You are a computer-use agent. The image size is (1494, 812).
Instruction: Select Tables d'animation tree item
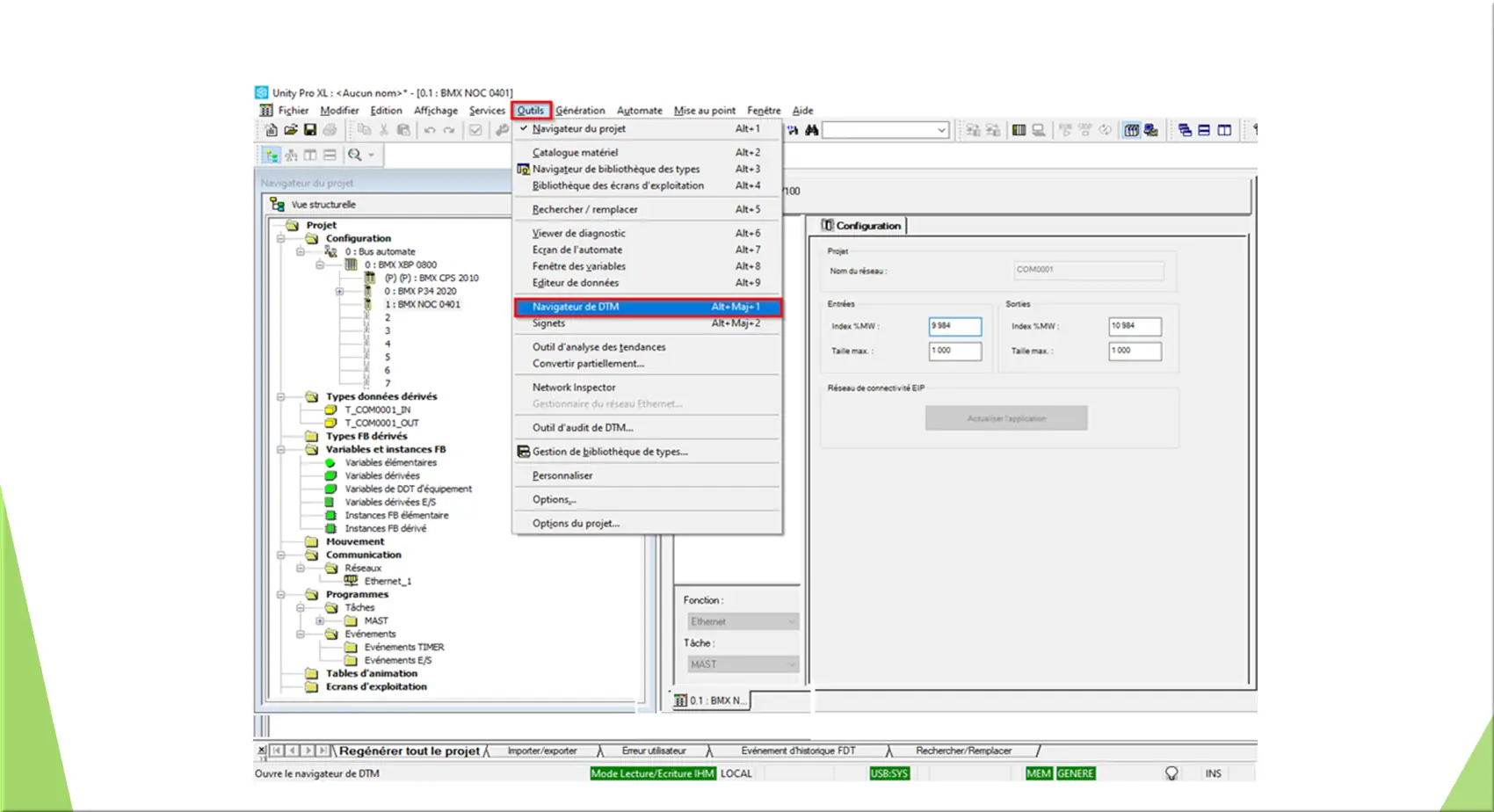click(372, 673)
